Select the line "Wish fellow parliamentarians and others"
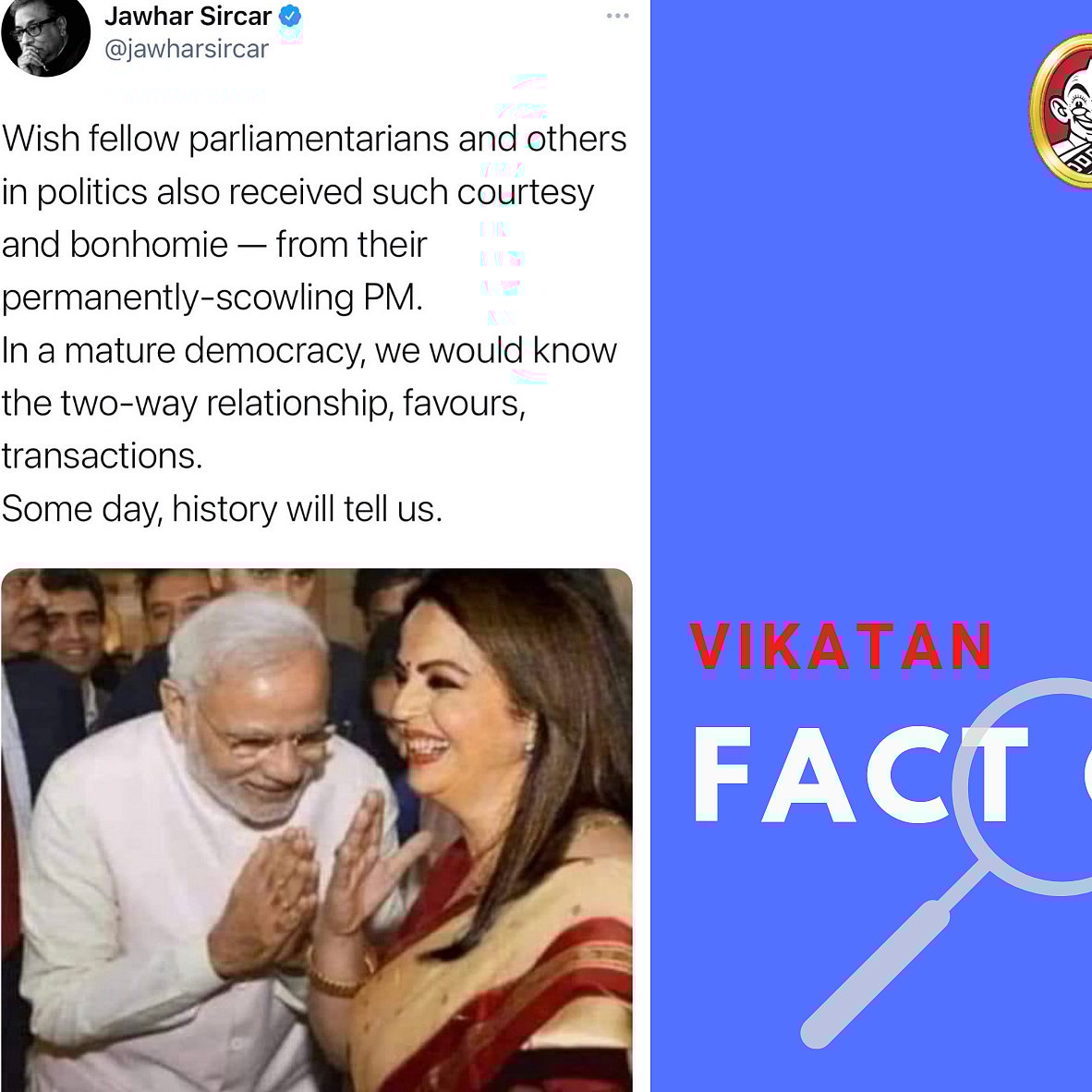The height and width of the screenshot is (1092, 1092). pyautogui.click(x=314, y=139)
